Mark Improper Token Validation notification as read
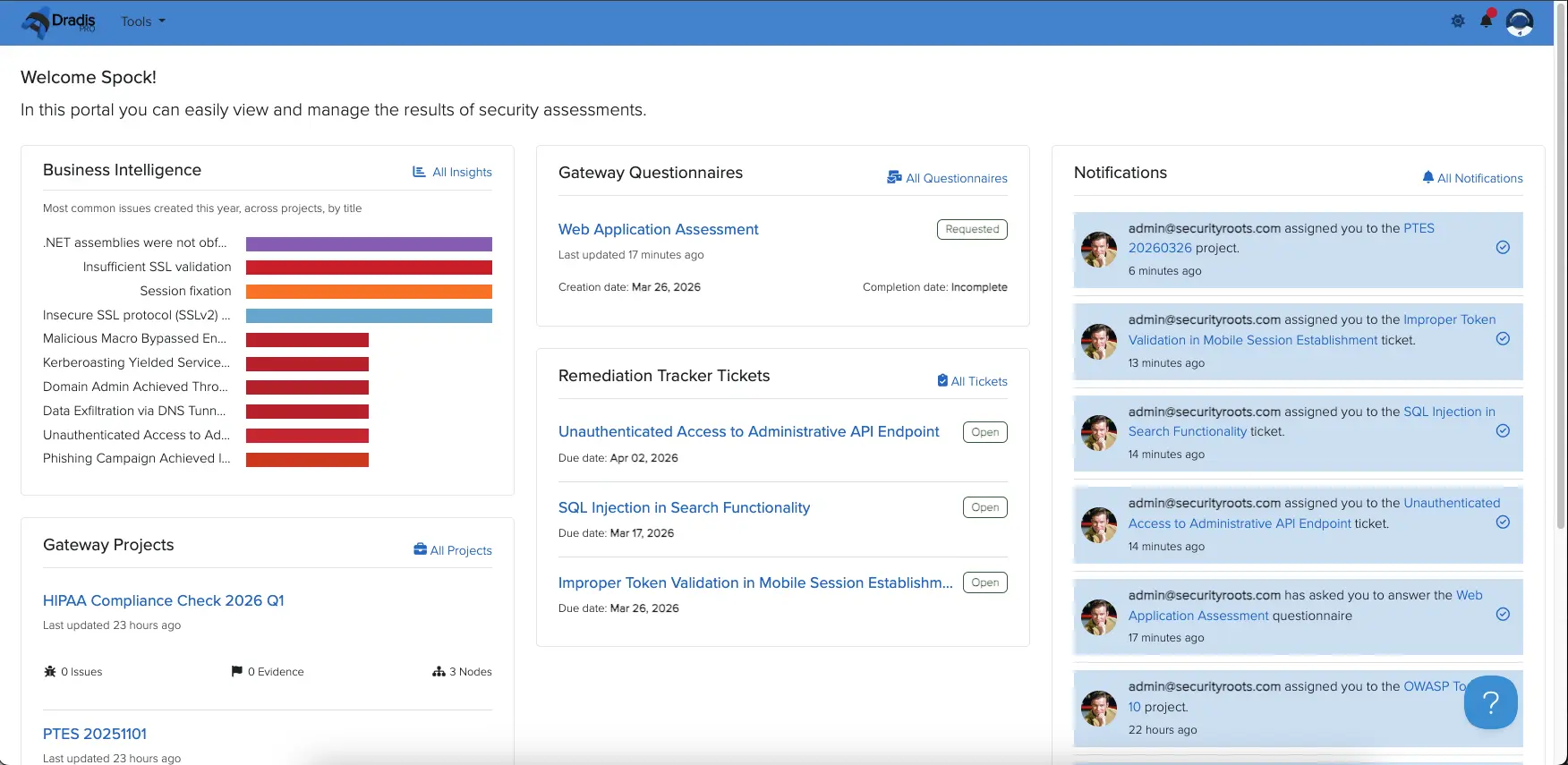The height and width of the screenshot is (765, 1568). click(1503, 339)
